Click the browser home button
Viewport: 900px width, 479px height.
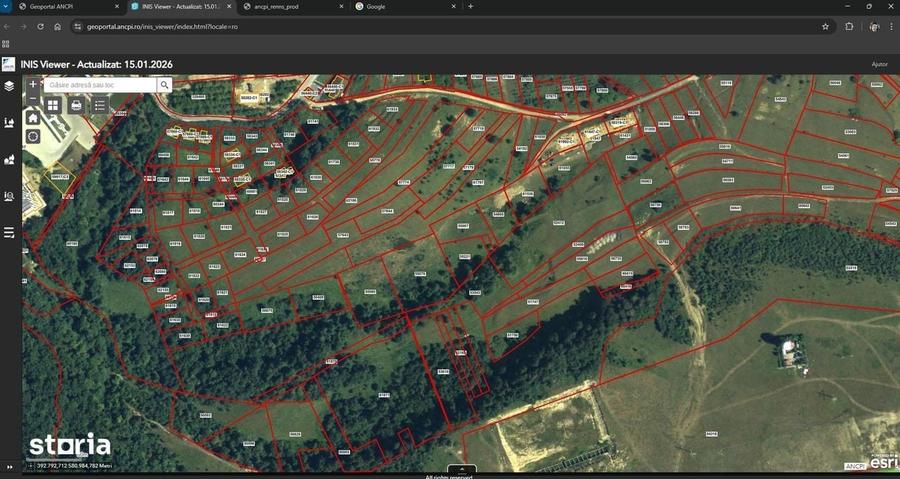pos(57,26)
